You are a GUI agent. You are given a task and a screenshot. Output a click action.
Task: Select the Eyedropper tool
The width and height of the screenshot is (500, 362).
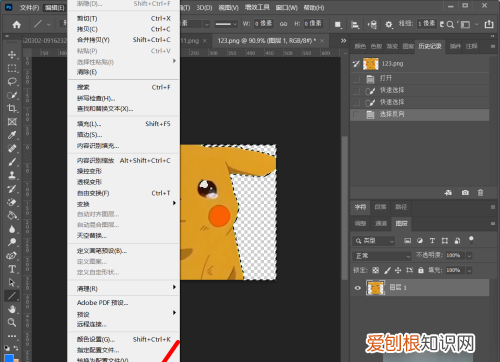[x=12, y=135]
